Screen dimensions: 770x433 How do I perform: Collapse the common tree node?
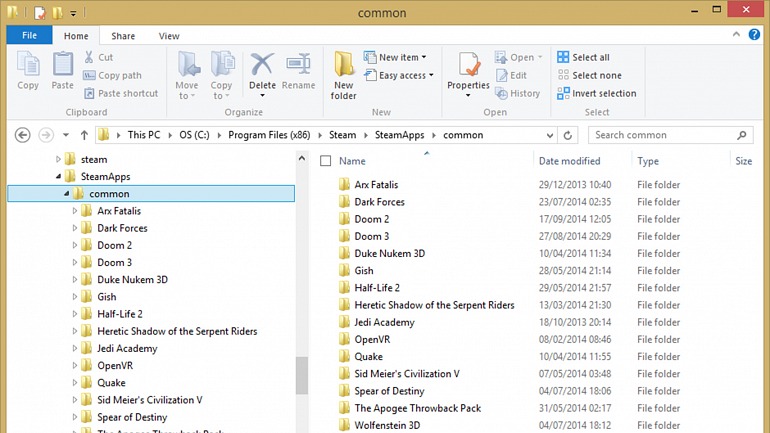(x=67, y=193)
